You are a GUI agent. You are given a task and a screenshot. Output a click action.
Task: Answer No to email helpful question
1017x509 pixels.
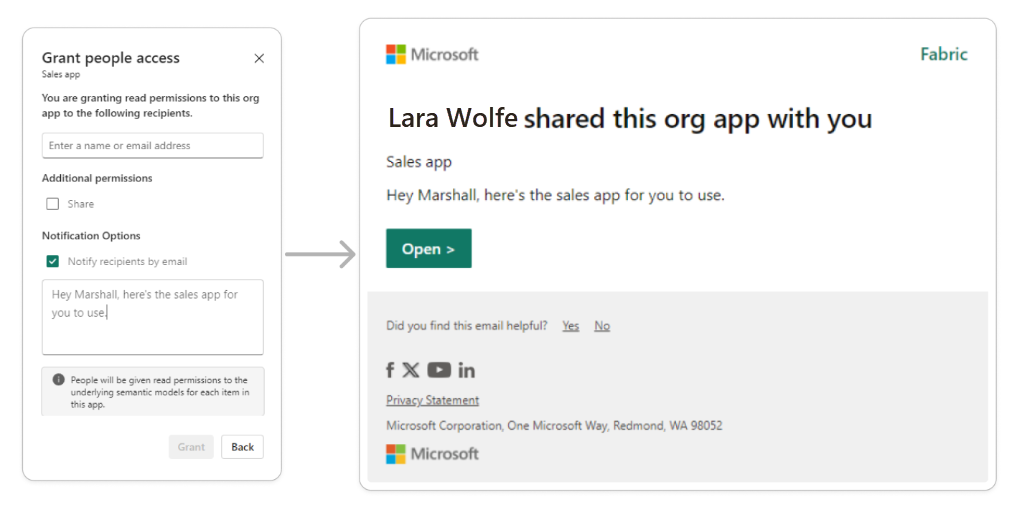click(x=602, y=326)
